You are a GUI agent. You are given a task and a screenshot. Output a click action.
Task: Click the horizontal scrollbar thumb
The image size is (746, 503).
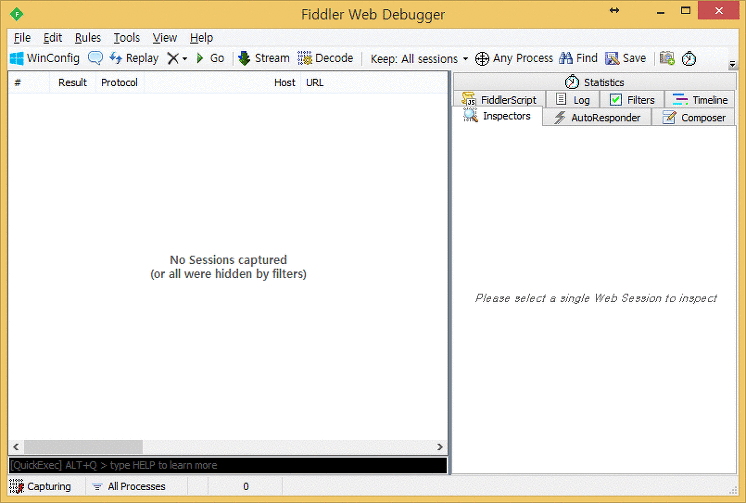coord(83,446)
